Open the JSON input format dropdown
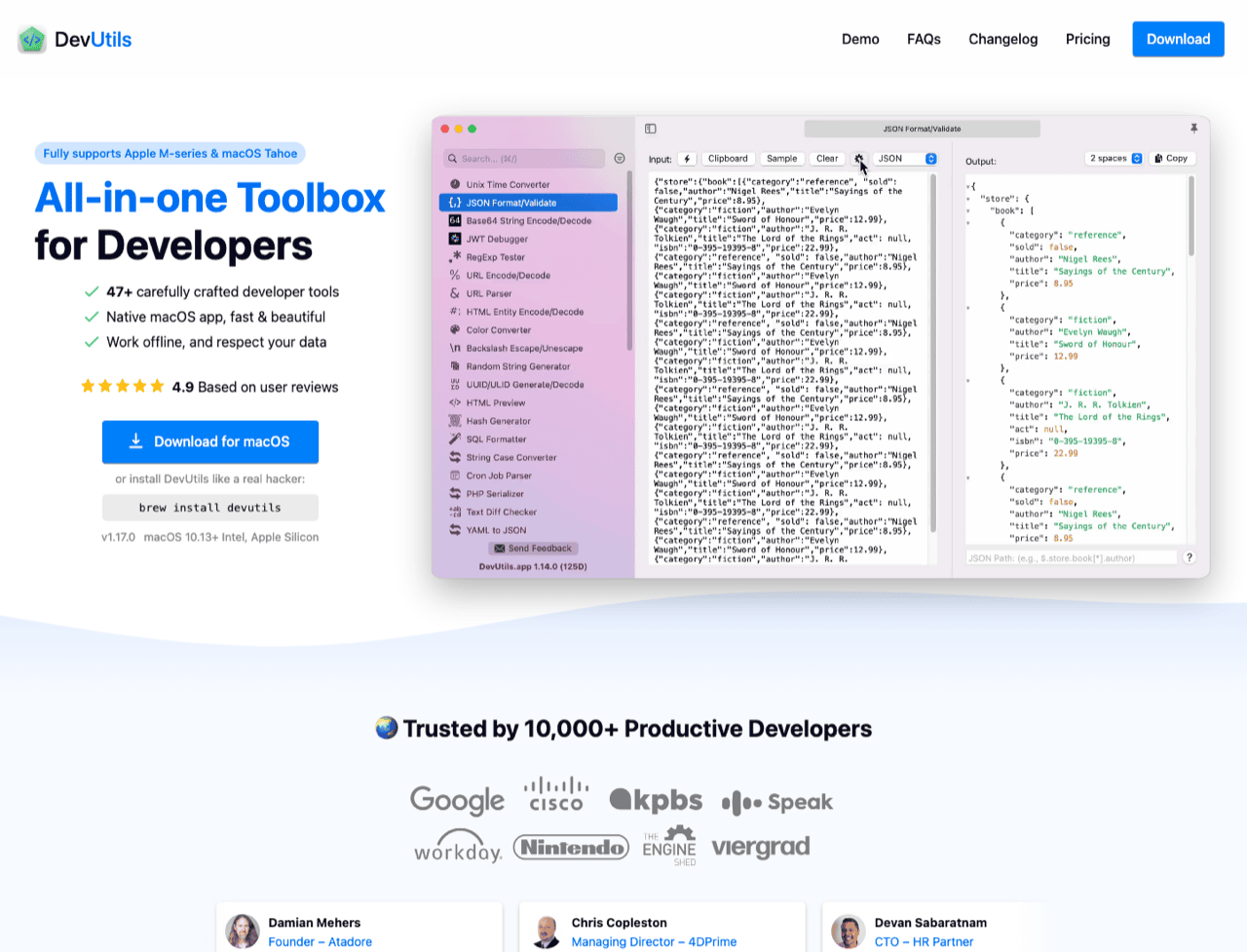This screenshot has height=952, width=1247. pos(905,159)
